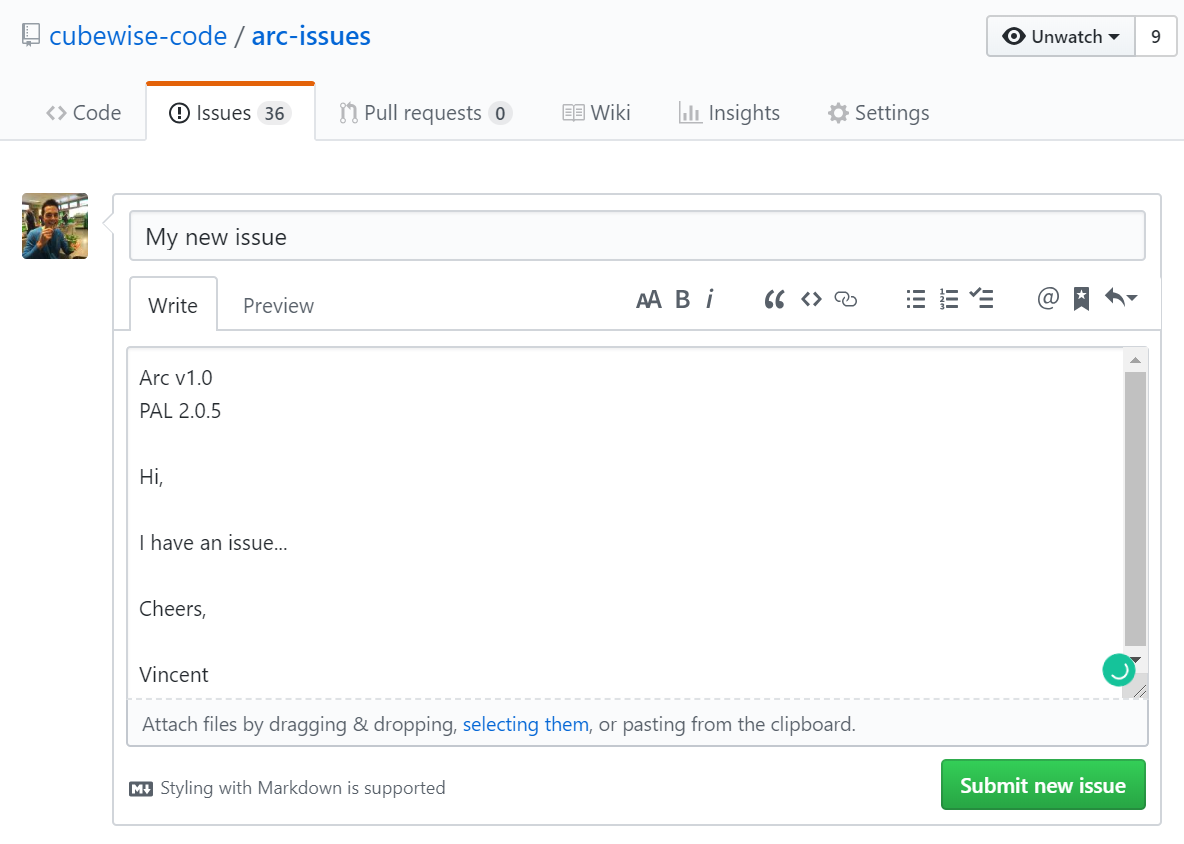Submit new issue
The width and height of the screenshot is (1184, 844).
pos(1043,786)
